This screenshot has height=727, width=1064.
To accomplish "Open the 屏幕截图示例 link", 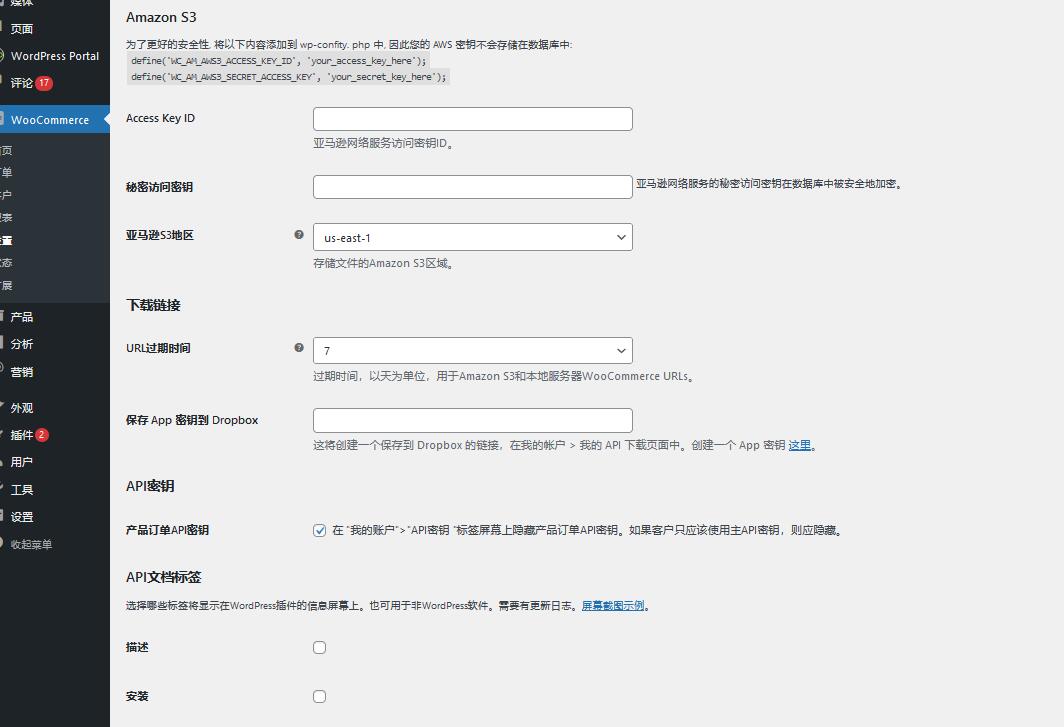I will click(613, 605).
